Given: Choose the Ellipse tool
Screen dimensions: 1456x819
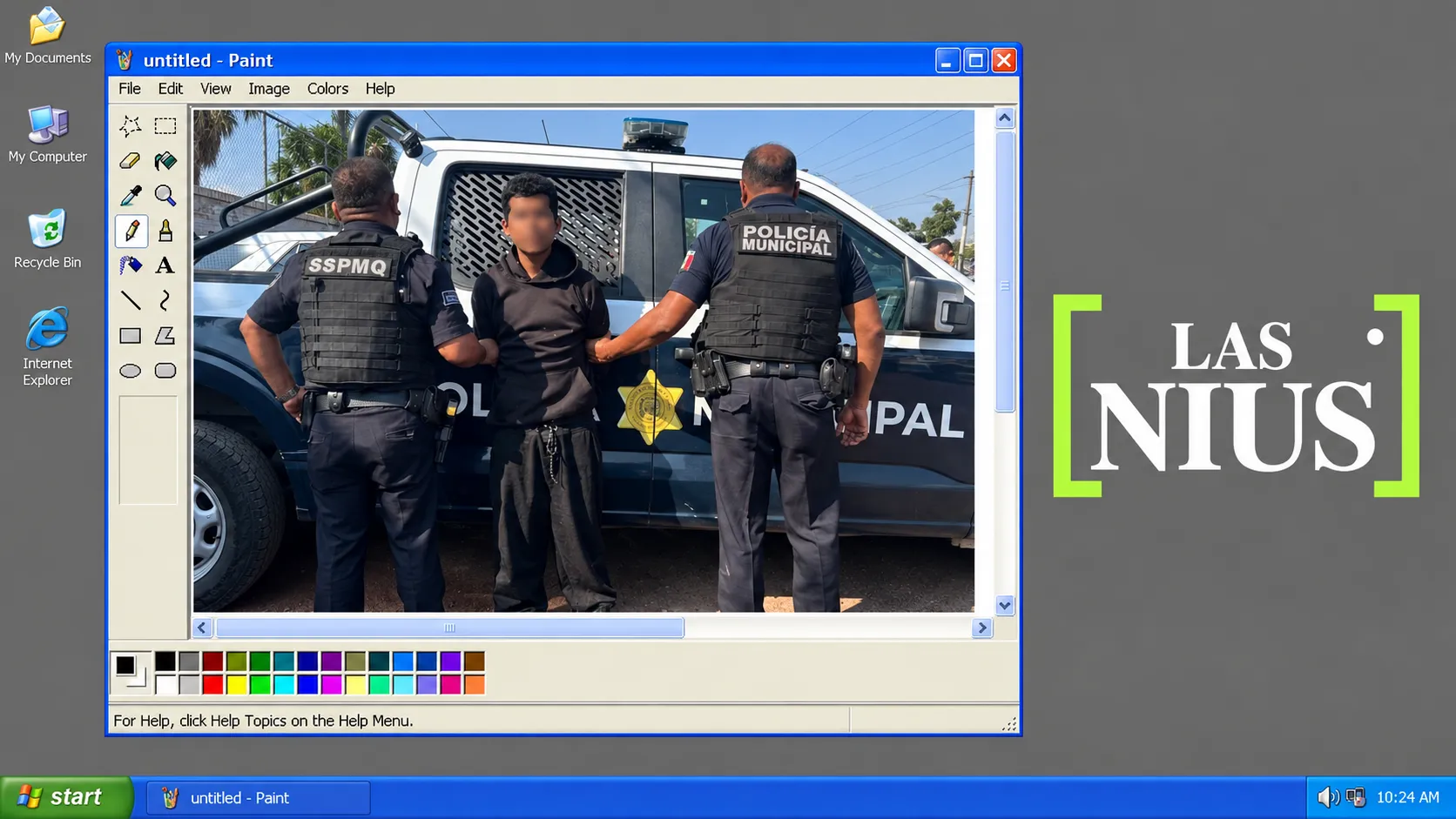Looking at the screenshot, I should (131, 371).
